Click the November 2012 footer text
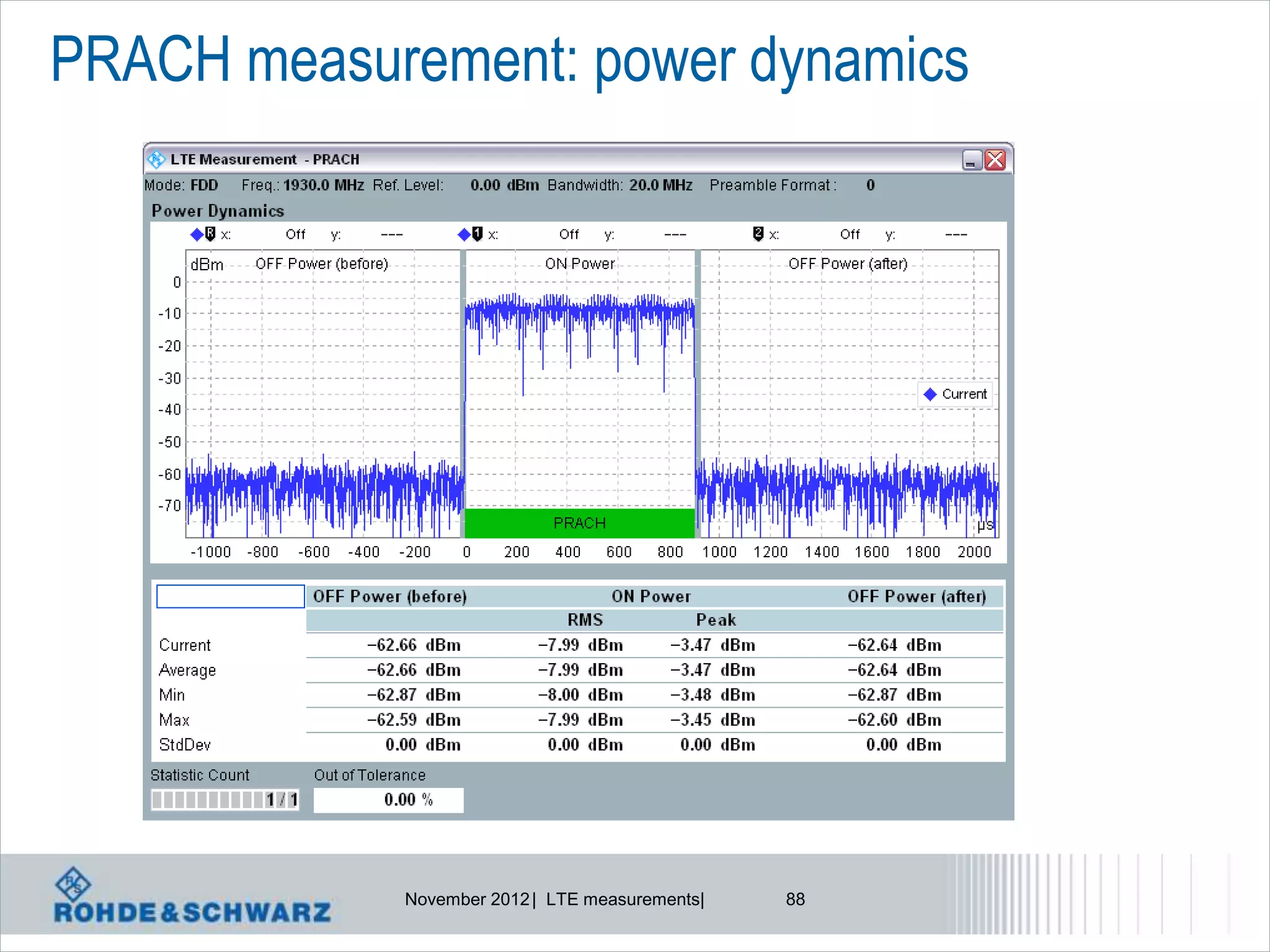This screenshot has width=1270, height=952. pyautogui.click(x=467, y=899)
